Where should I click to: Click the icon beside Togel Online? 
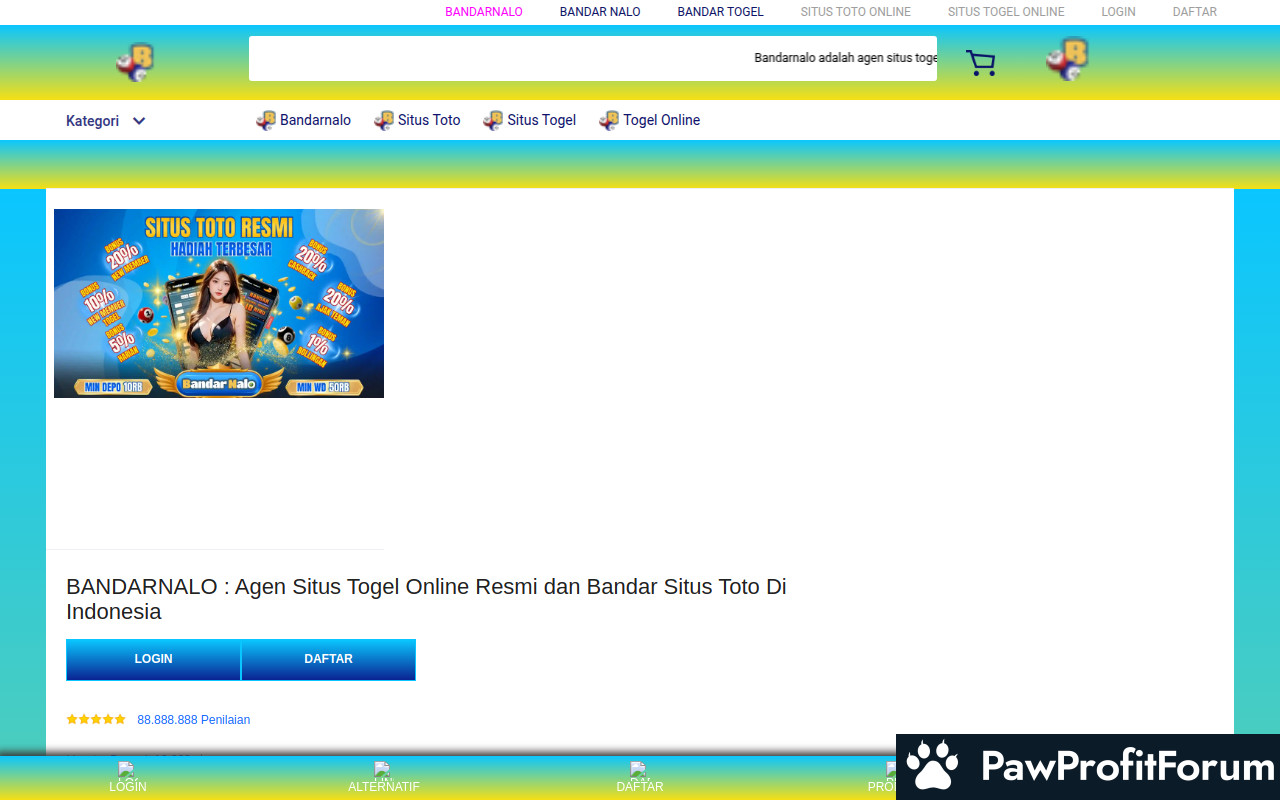pos(609,121)
